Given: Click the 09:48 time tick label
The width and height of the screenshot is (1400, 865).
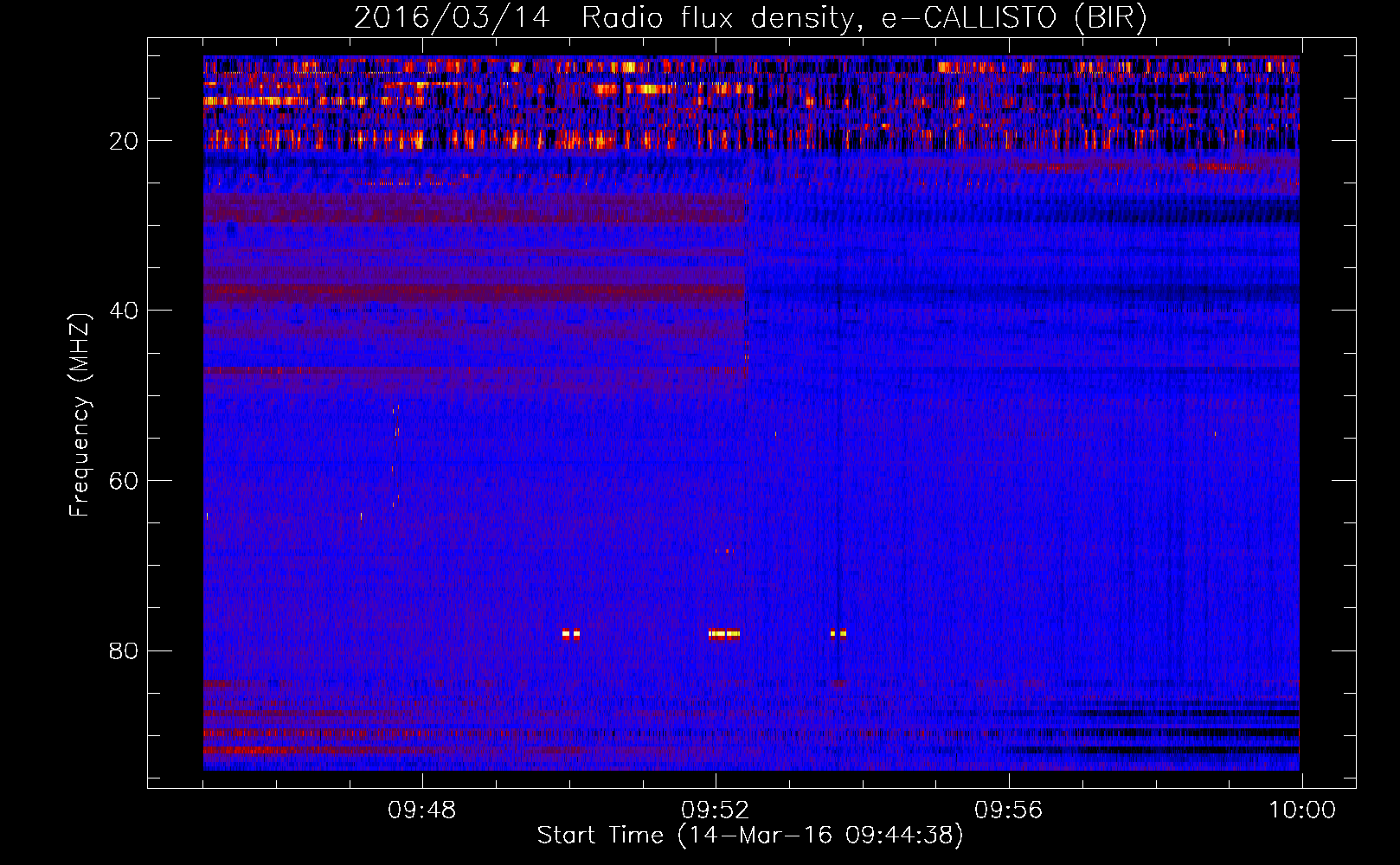Looking at the screenshot, I should 422,811.
